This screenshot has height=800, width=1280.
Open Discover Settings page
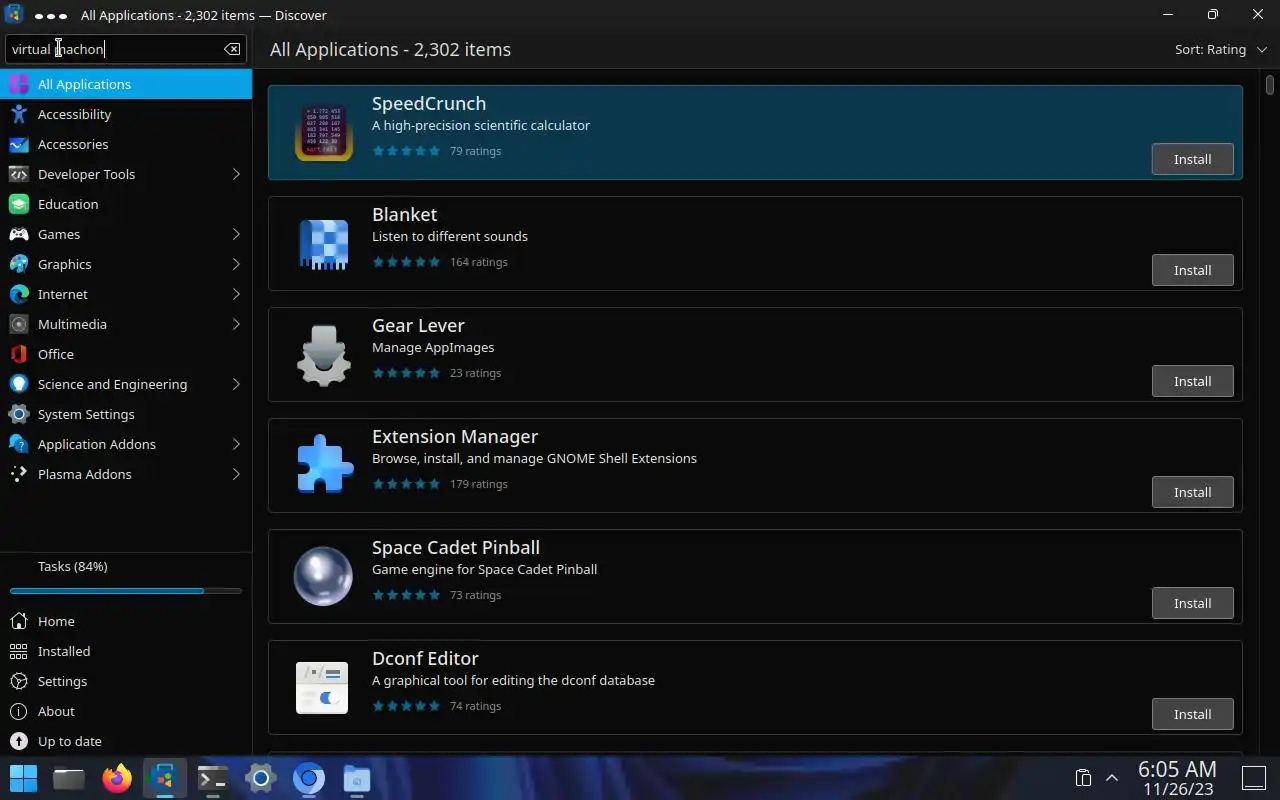[126, 681]
